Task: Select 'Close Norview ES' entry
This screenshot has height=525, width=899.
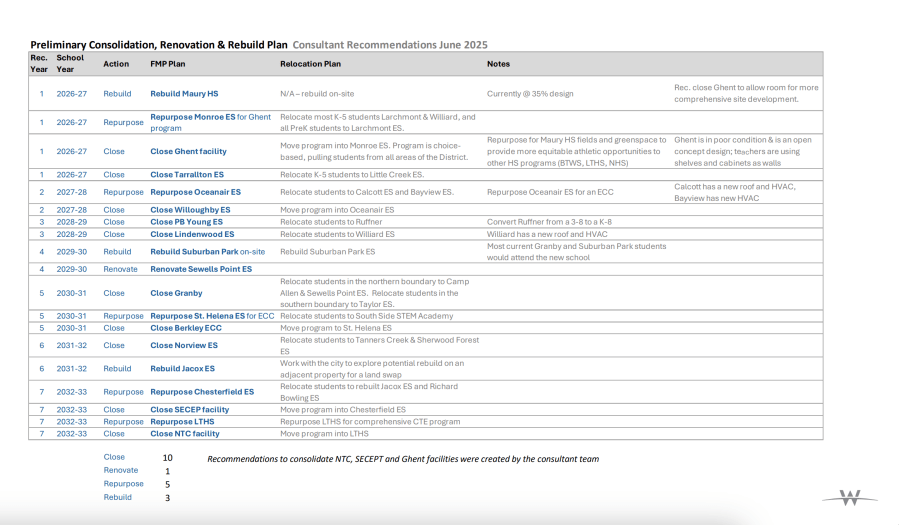Action: coord(184,345)
